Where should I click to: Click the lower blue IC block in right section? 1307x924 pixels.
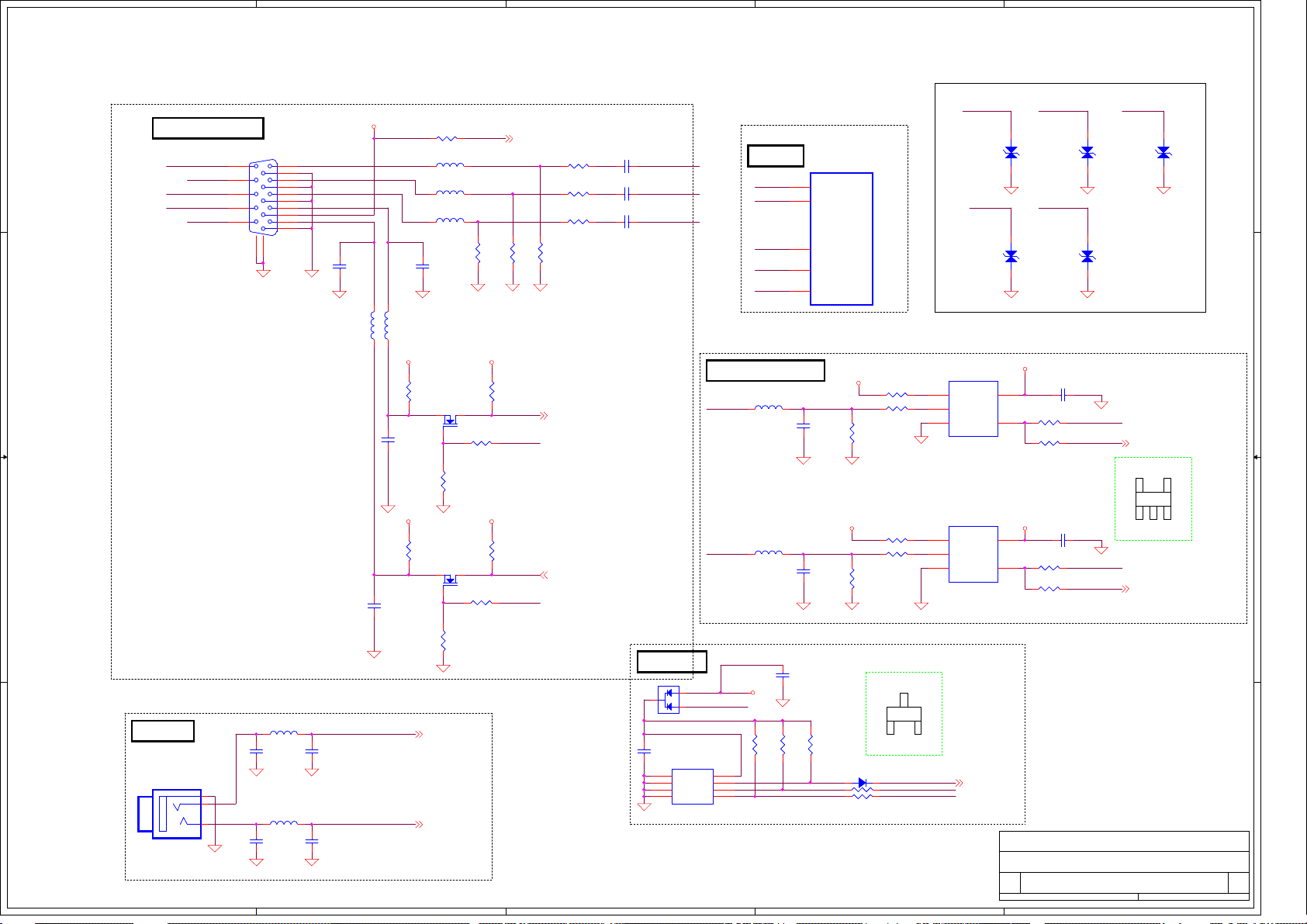973,554
